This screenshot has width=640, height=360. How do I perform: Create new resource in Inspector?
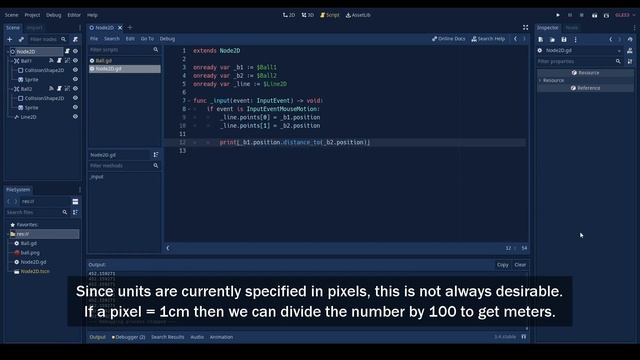(540, 40)
